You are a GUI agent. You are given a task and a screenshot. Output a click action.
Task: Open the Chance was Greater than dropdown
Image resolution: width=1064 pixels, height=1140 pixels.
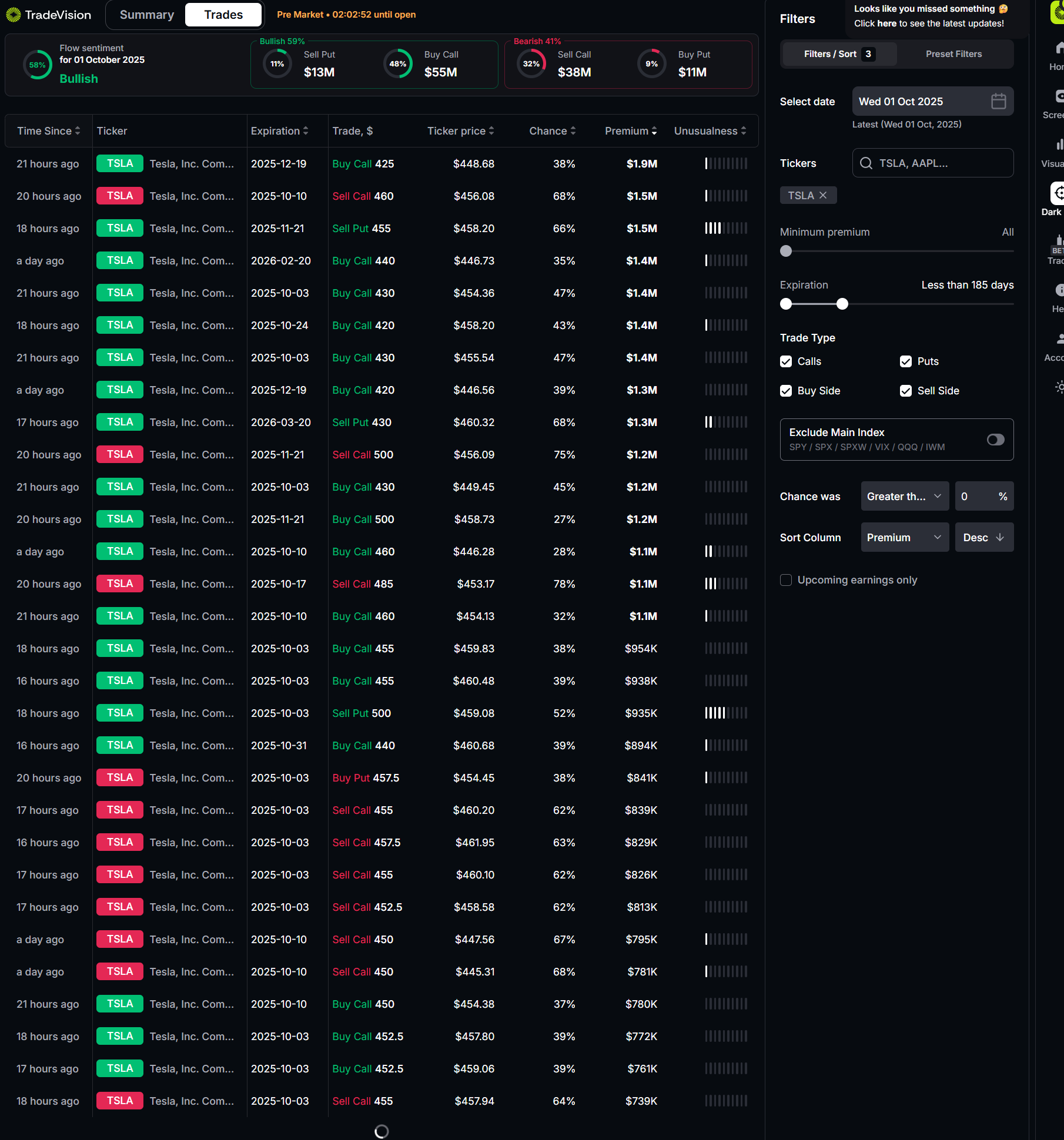[x=905, y=496]
